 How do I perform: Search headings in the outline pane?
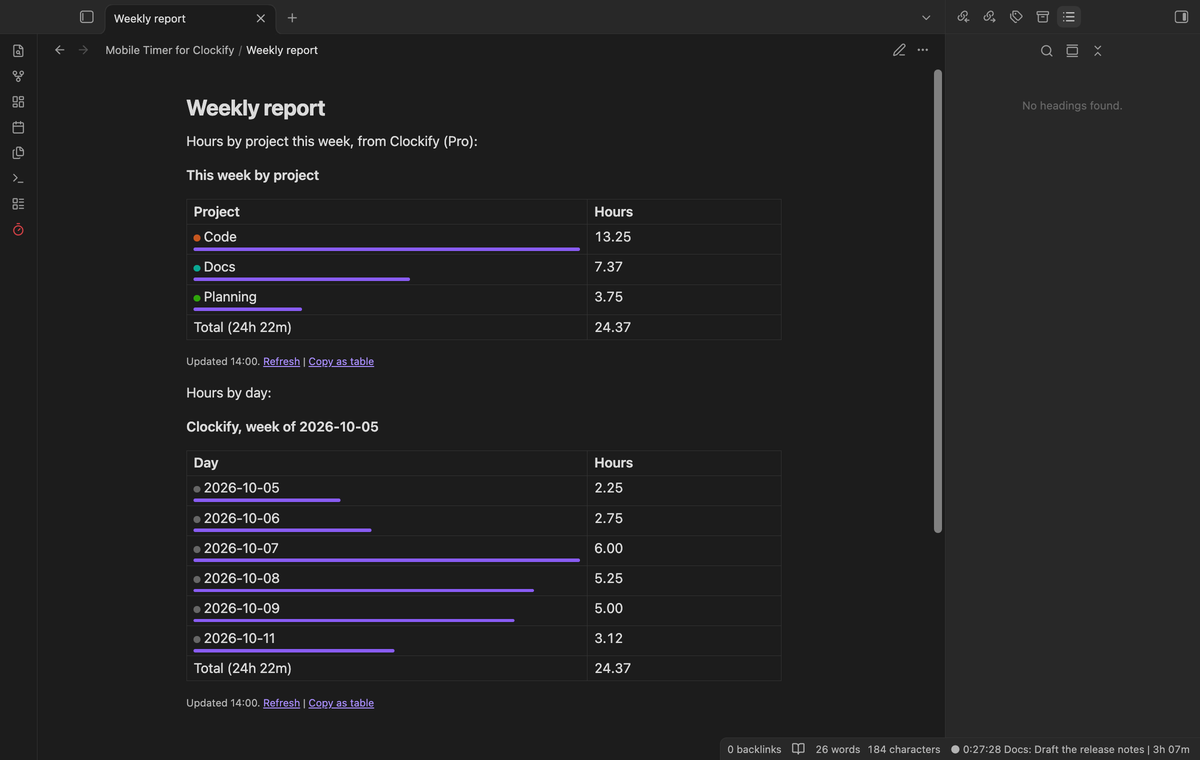[1046, 51]
